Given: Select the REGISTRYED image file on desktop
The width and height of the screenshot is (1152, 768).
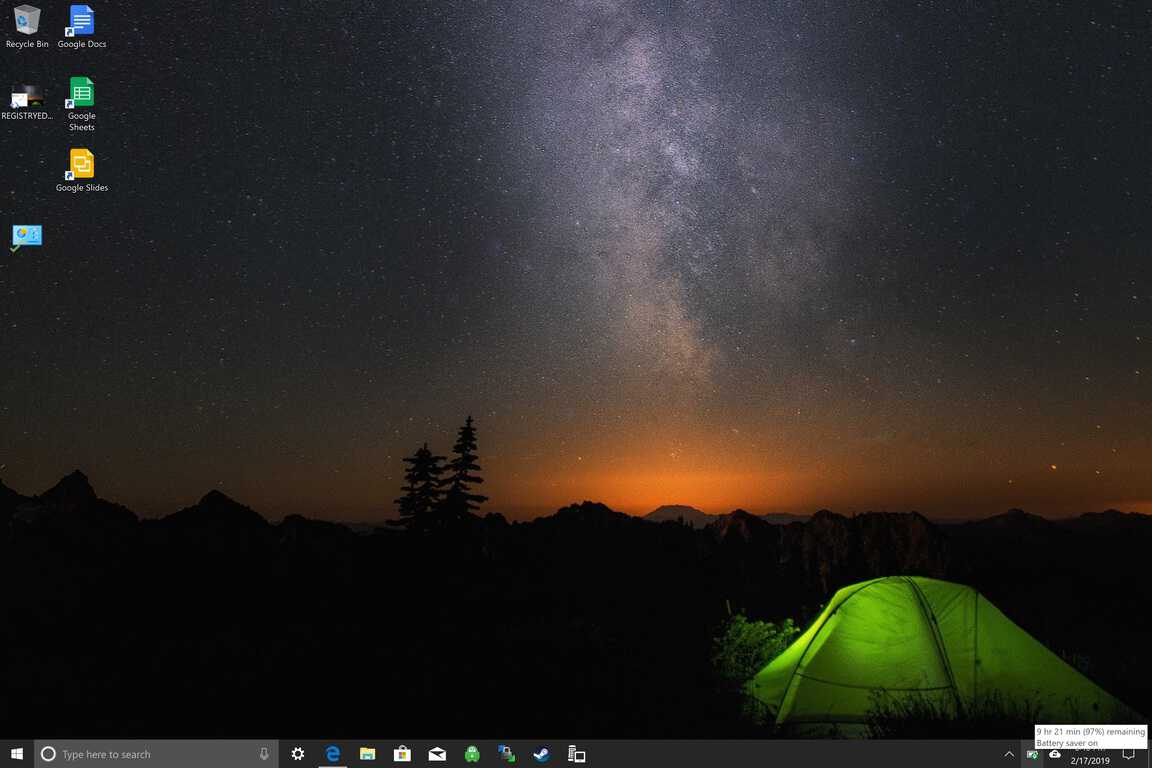Looking at the screenshot, I should pyautogui.click(x=27, y=98).
